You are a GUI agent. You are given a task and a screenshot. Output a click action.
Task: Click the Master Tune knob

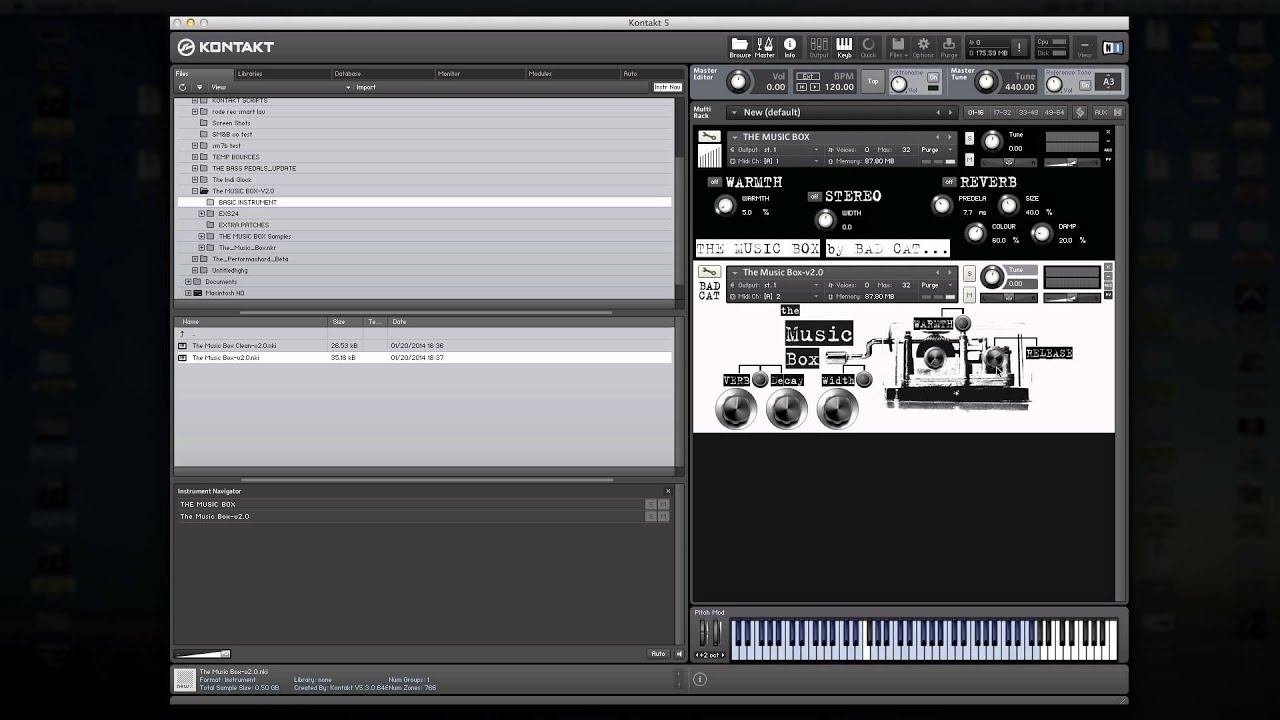(x=987, y=81)
